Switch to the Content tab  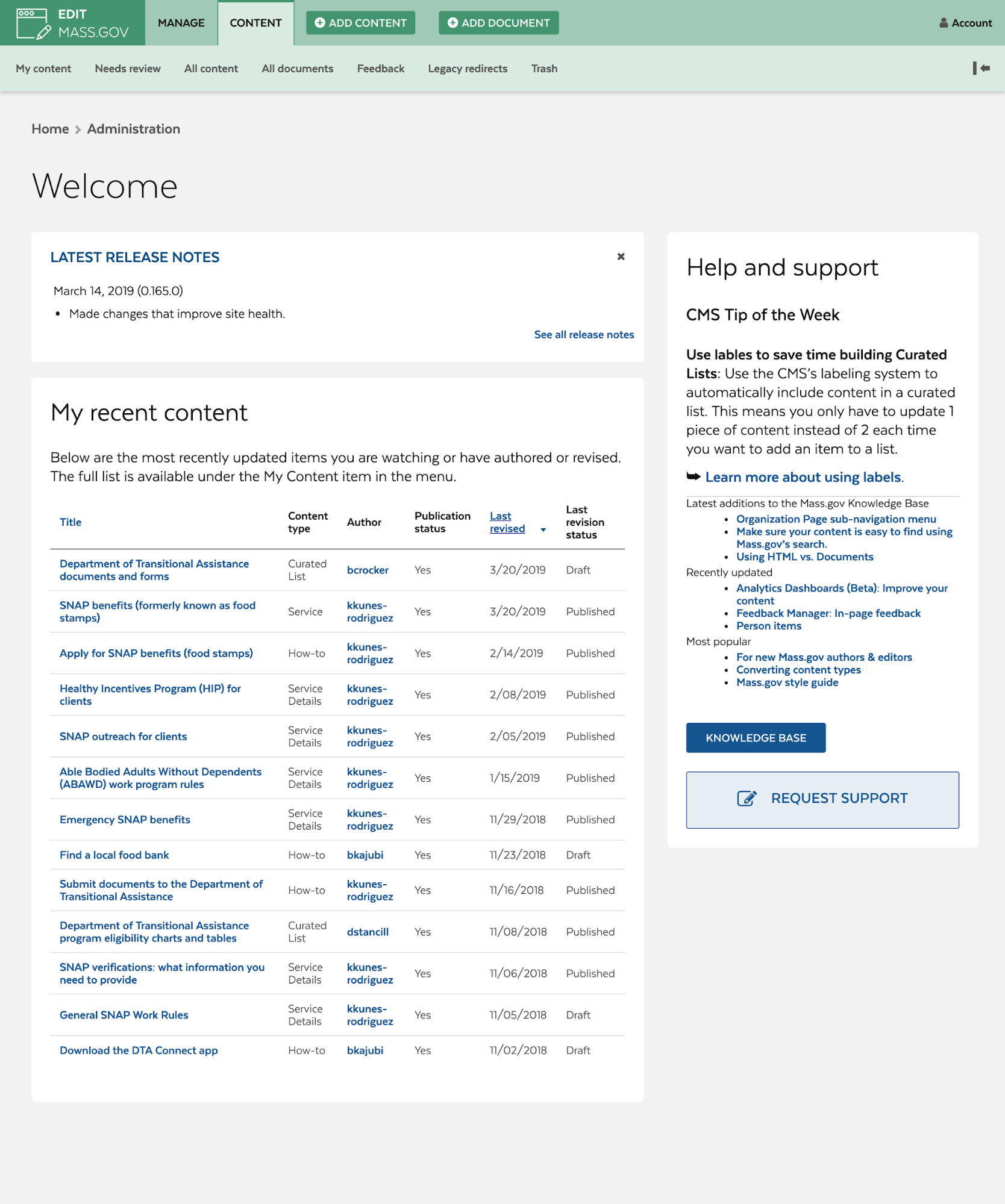point(255,22)
